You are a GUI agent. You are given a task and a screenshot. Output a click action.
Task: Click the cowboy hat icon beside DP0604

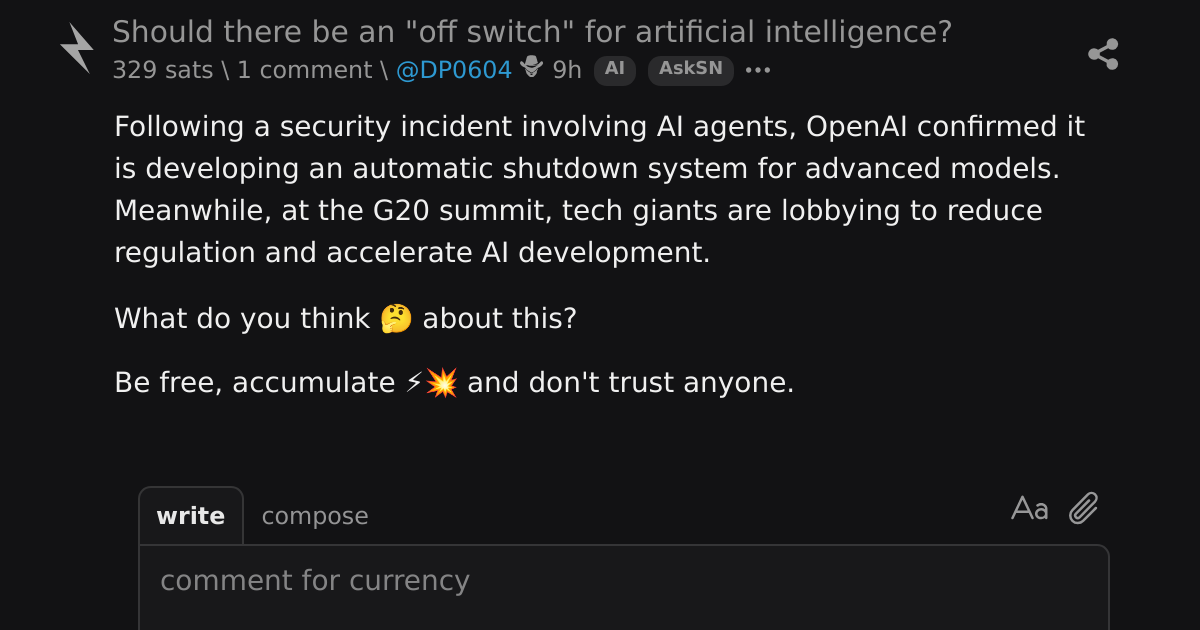532,67
